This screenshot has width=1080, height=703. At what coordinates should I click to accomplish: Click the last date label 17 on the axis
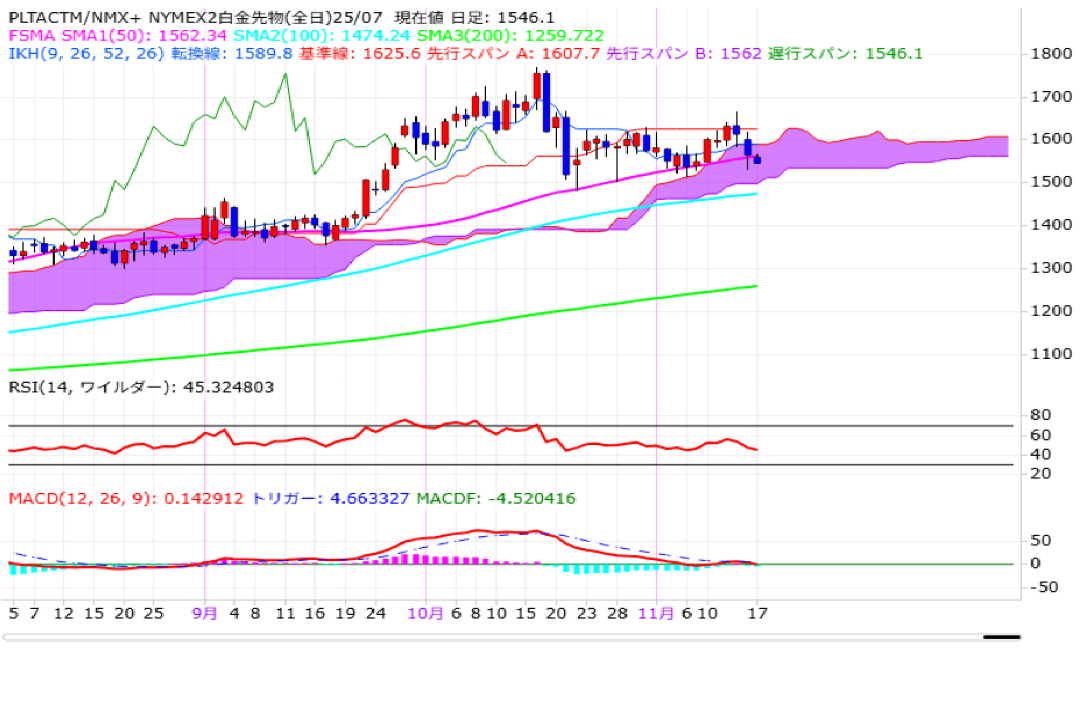pos(757,613)
